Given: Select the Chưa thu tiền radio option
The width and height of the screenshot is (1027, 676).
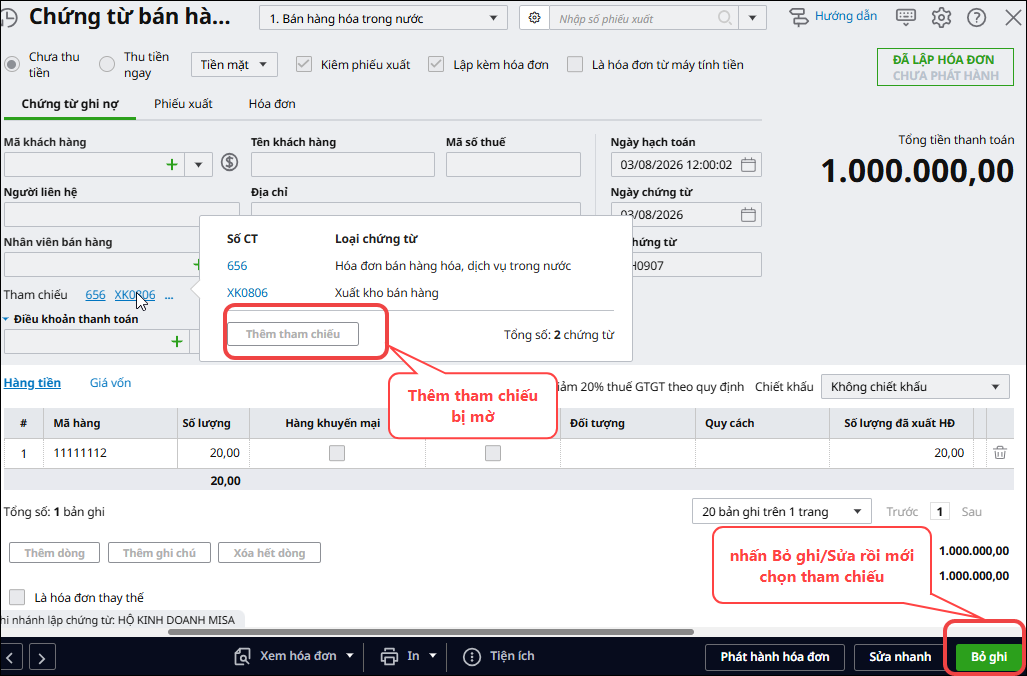Looking at the screenshot, I should pos(12,64).
